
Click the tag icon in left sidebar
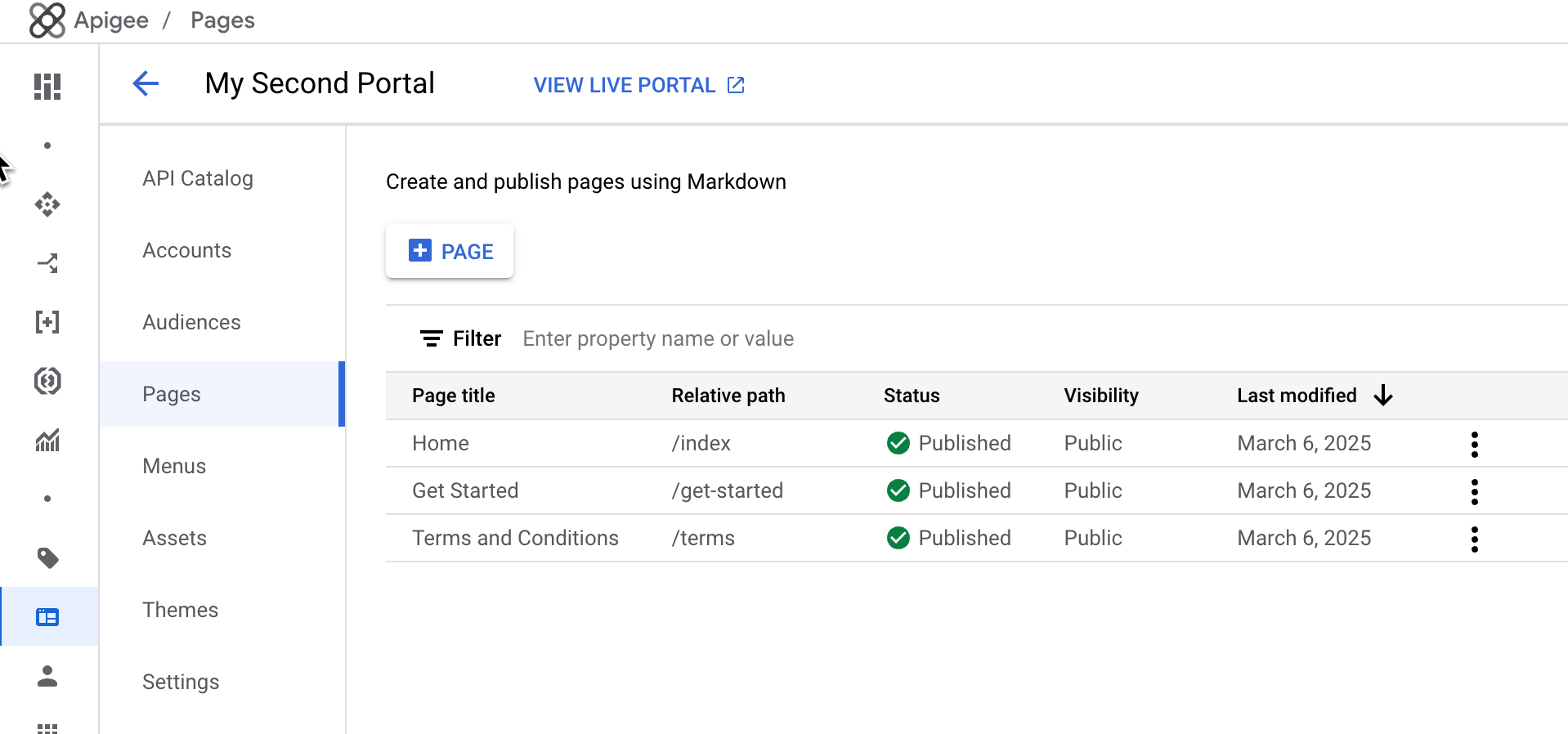[x=47, y=558]
